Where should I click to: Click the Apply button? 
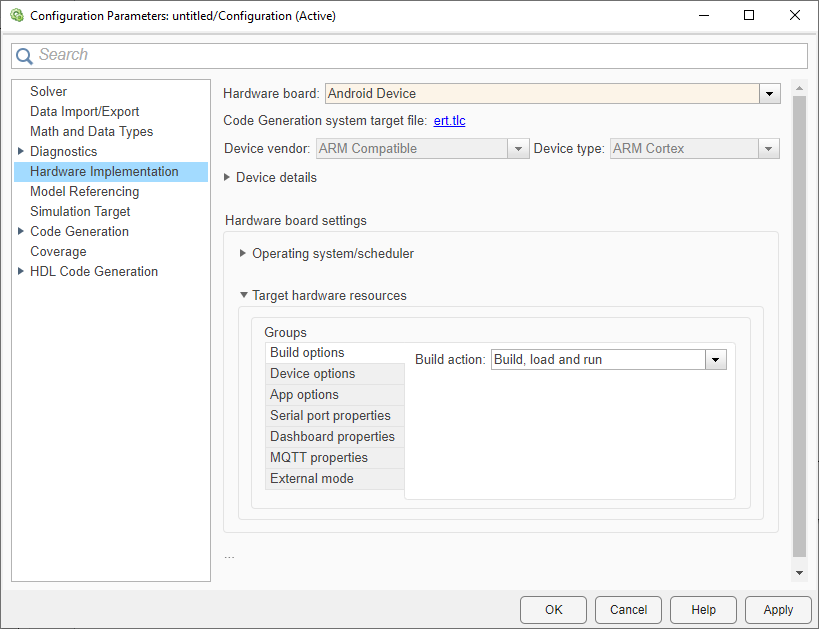click(x=777, y=609)
